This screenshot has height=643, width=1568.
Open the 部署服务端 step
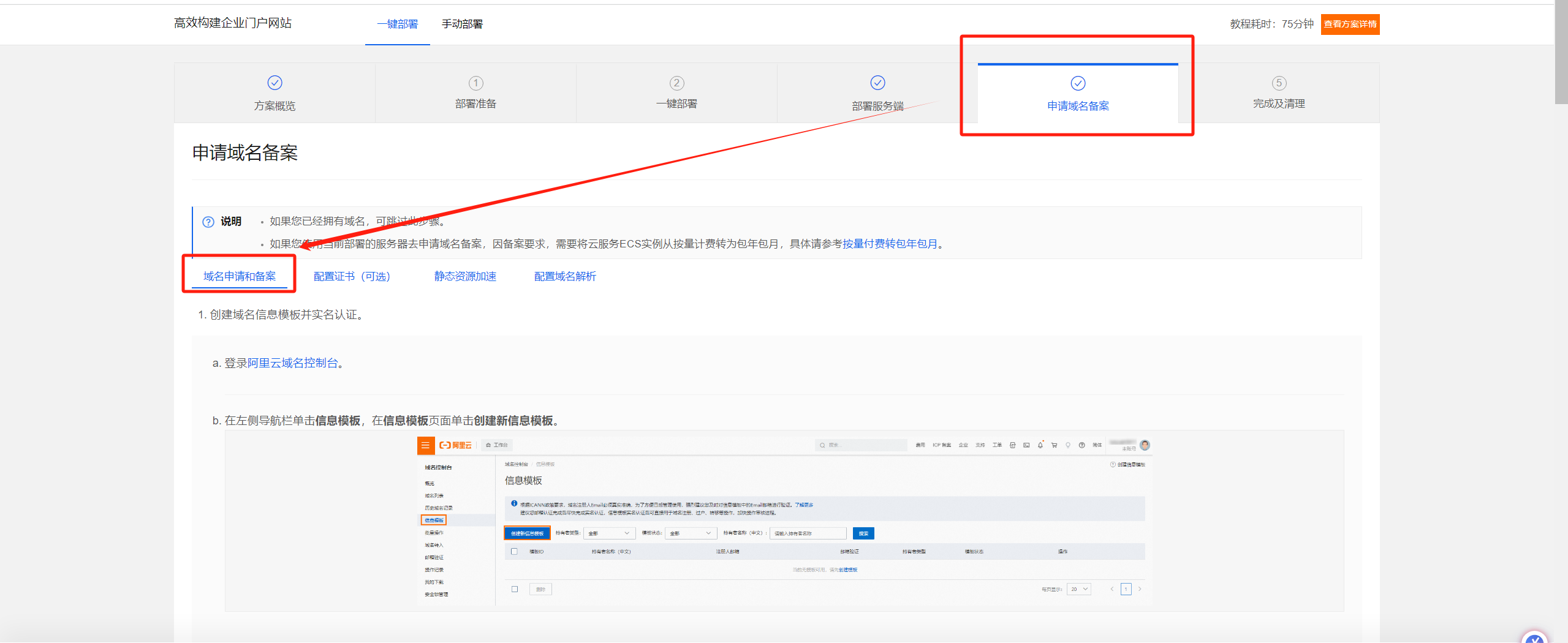(x=877, y=93)
